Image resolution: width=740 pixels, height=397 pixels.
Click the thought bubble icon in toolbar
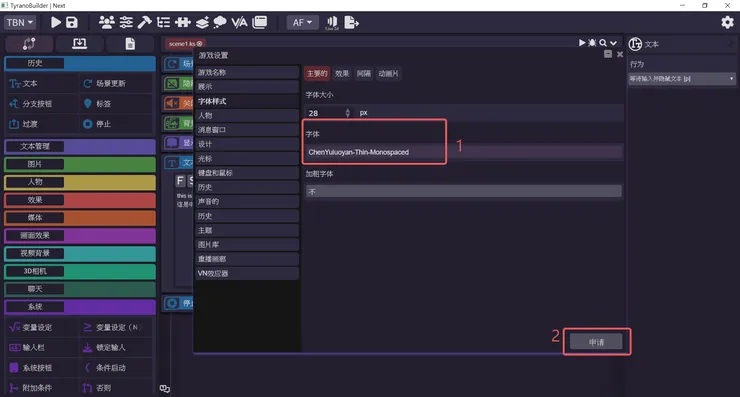pos(220,22)
